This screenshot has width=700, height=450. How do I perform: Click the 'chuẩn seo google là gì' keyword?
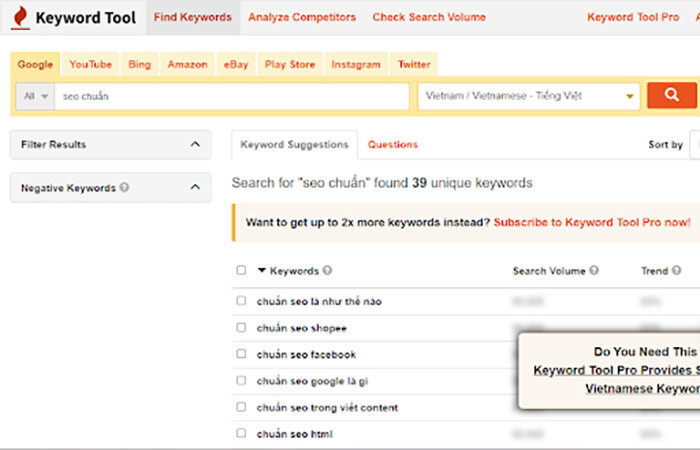coord(312,381)
